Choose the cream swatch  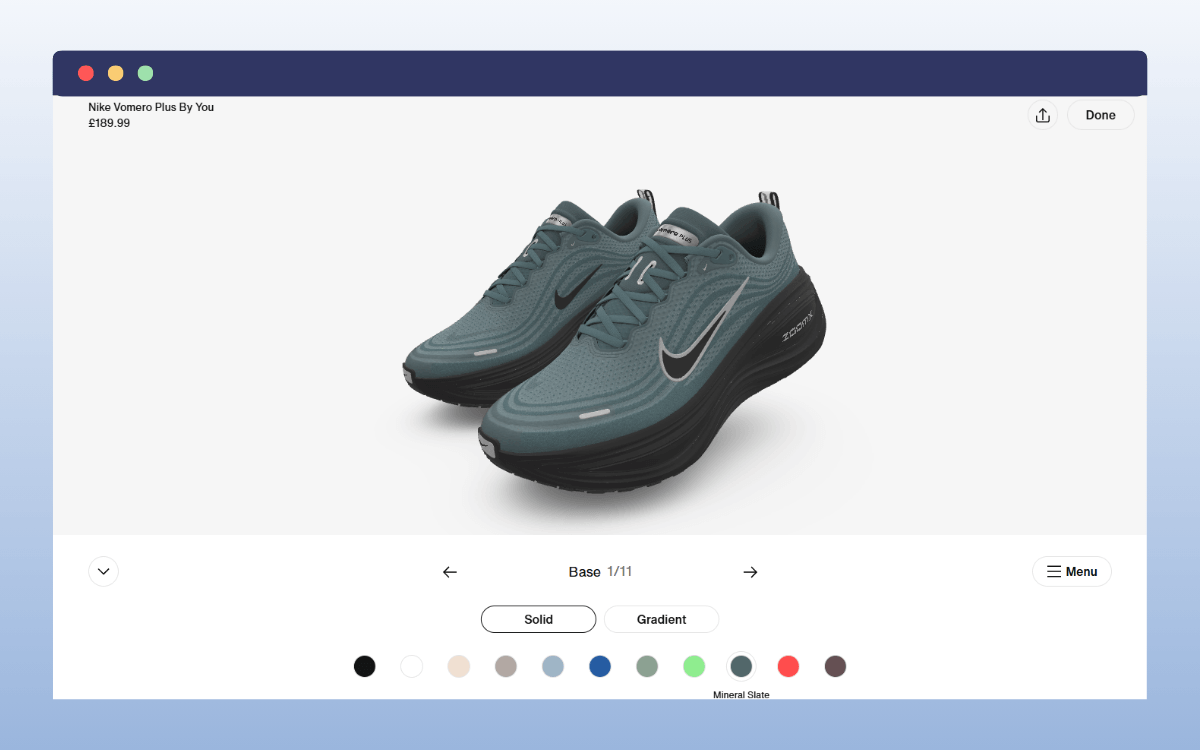459,666
